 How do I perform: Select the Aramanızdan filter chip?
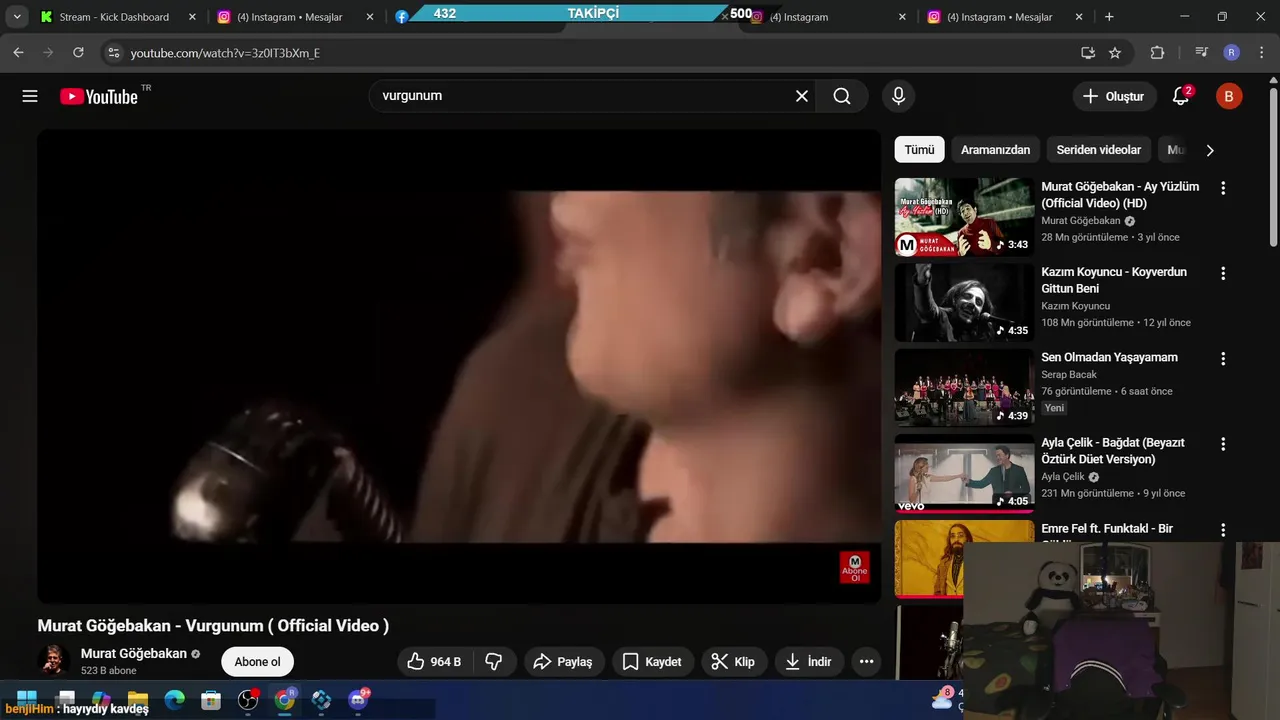995,150
